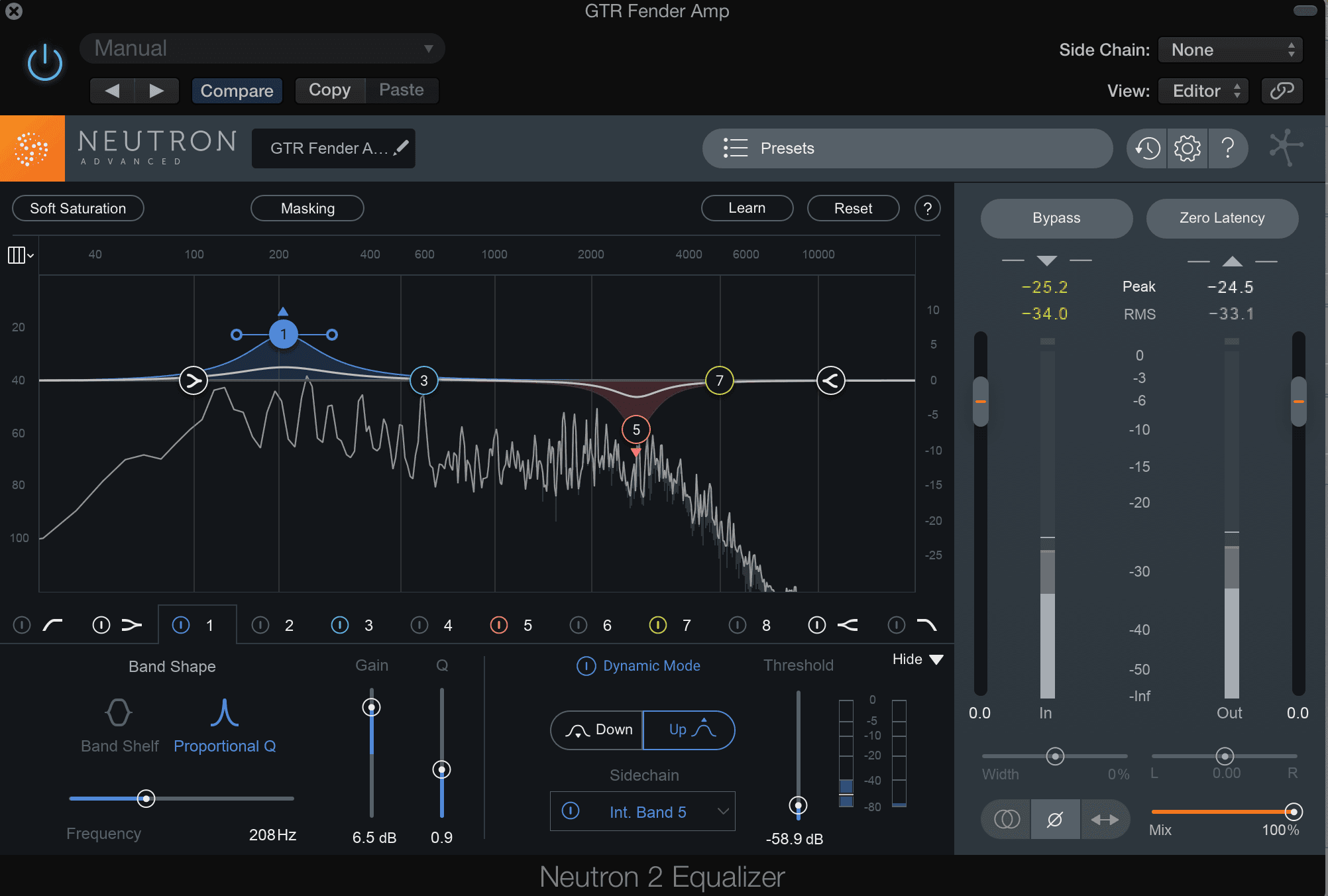Open the Masking button
Screen dimensions: 1328x896
[x=307, y=208]
